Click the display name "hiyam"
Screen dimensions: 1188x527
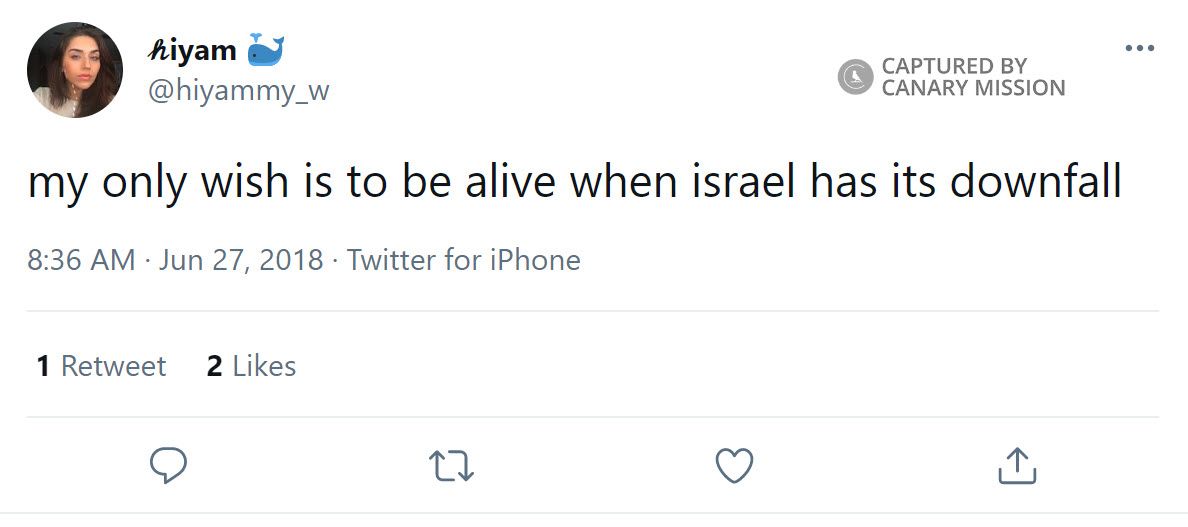pos(192,50)
